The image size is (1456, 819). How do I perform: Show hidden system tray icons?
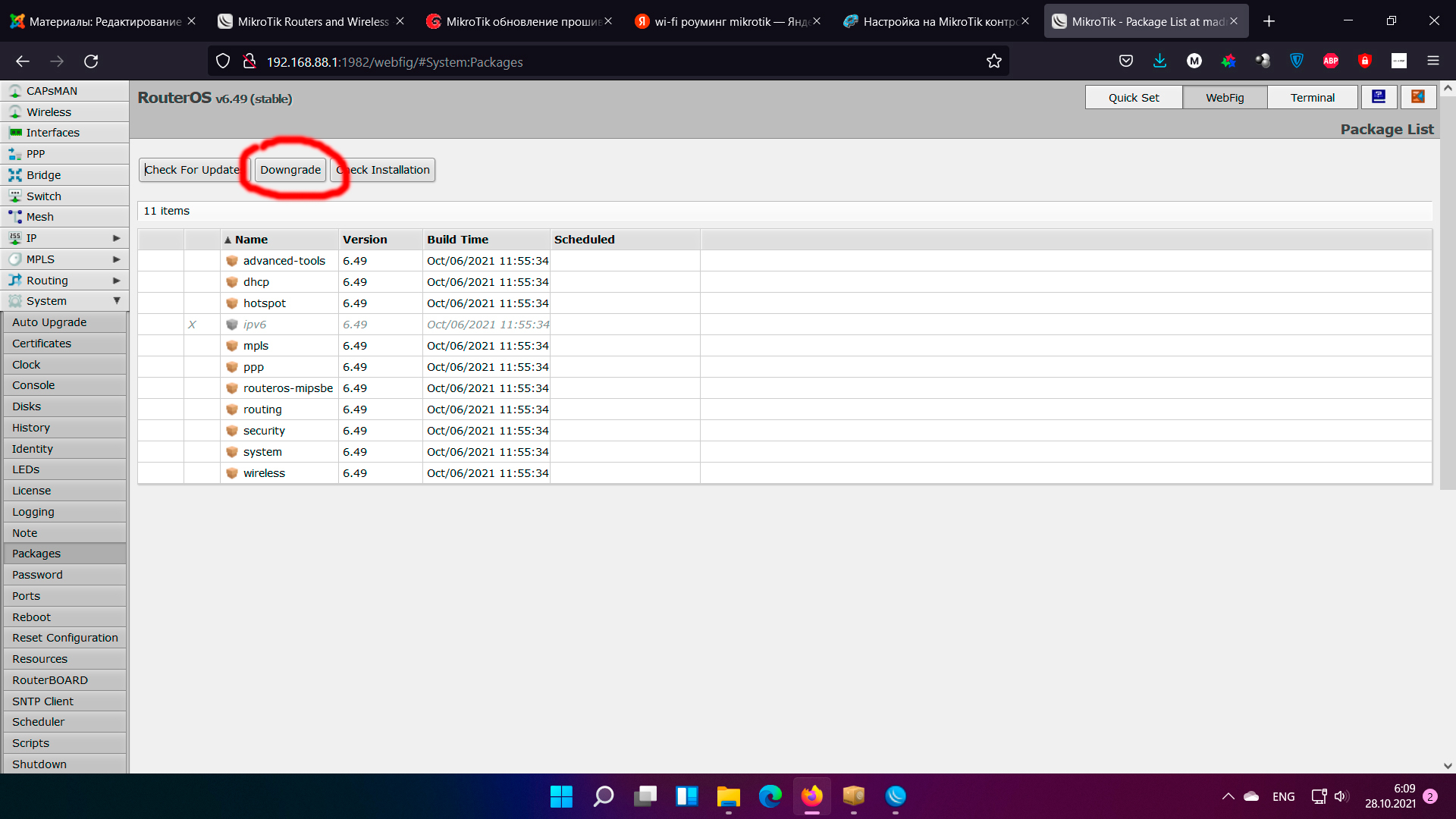click(1228, 796)
